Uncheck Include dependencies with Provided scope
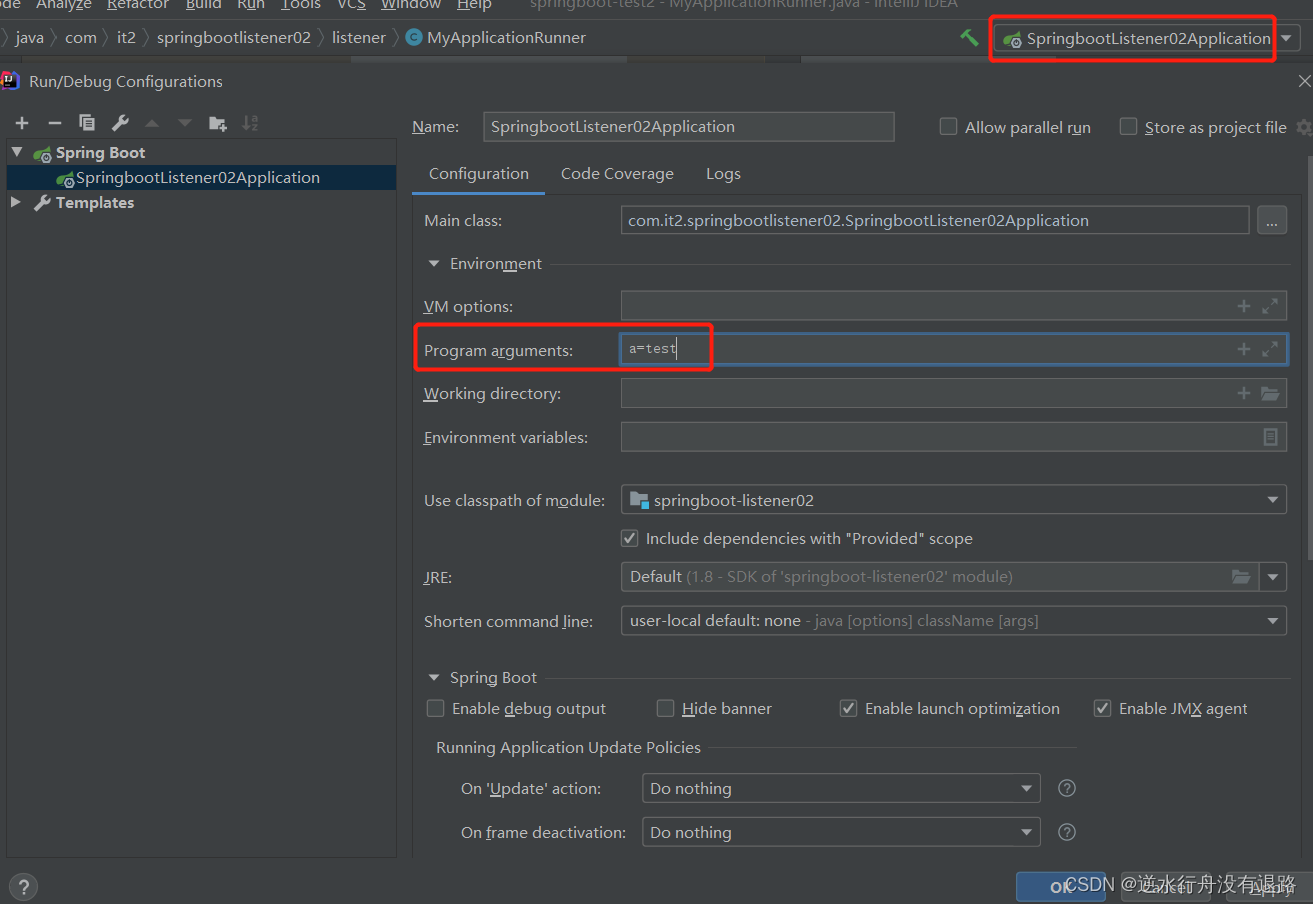 (630, 538)
